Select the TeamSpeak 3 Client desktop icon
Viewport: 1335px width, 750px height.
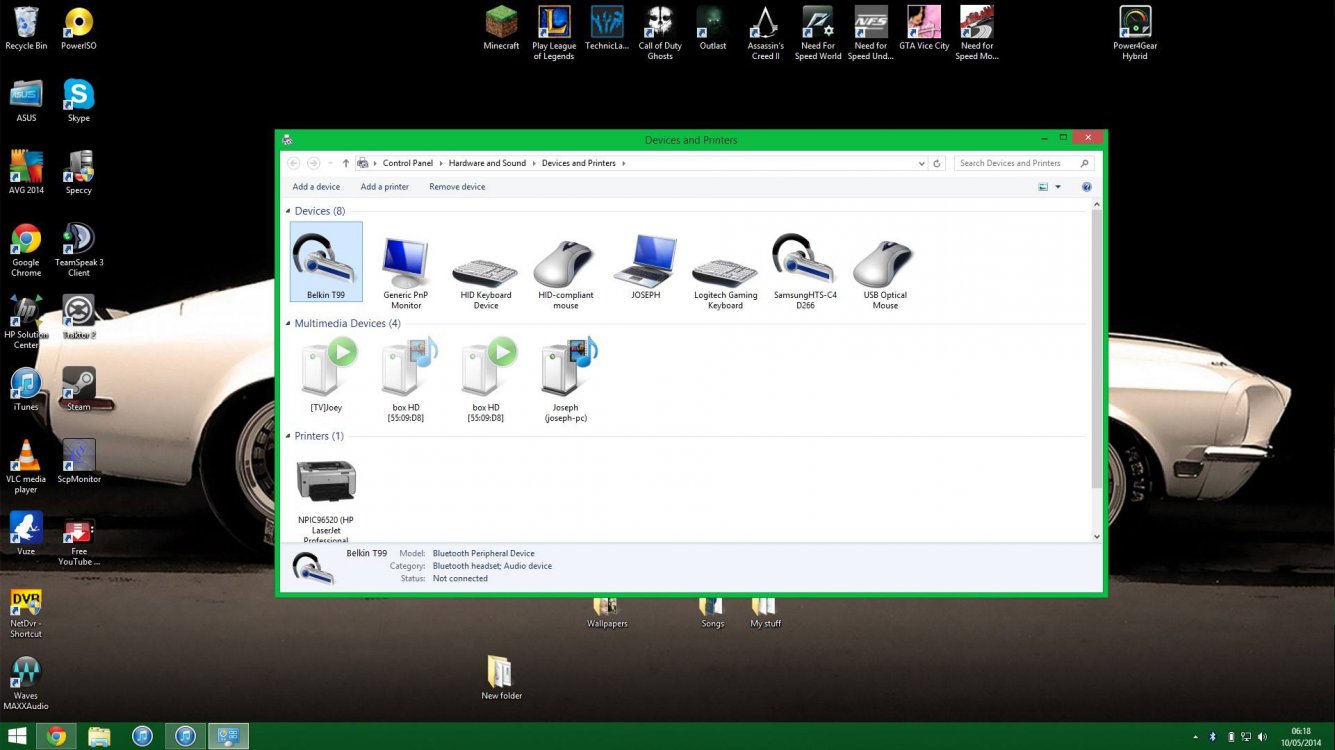79,250
